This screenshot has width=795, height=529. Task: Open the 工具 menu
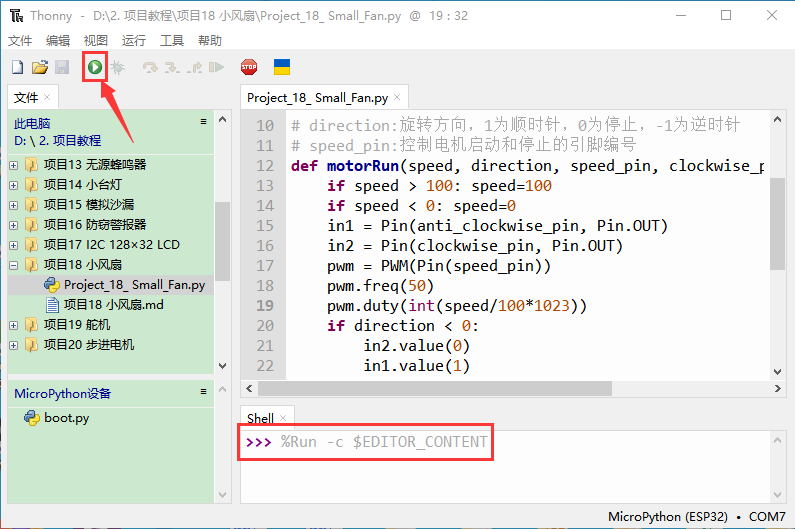pyautogui.click(x=172, y=40)
